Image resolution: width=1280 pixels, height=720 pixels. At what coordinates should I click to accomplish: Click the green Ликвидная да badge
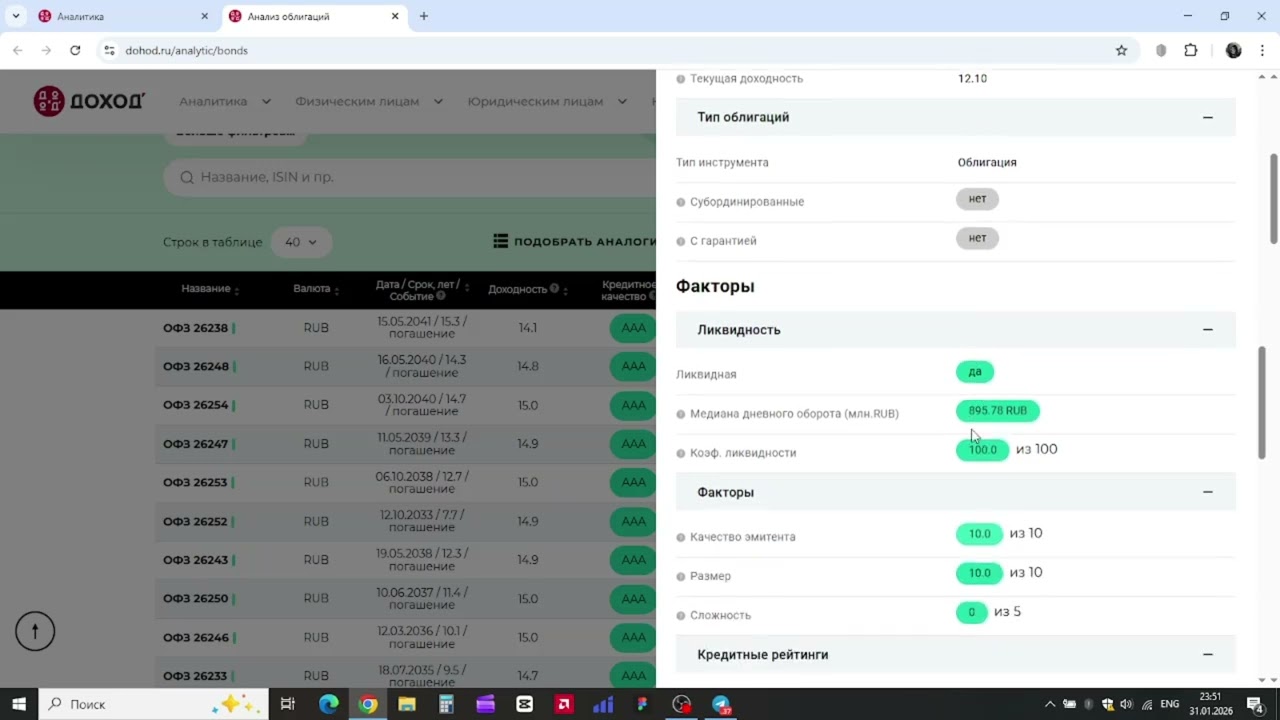pyautogui.click(x=975, y=372)
